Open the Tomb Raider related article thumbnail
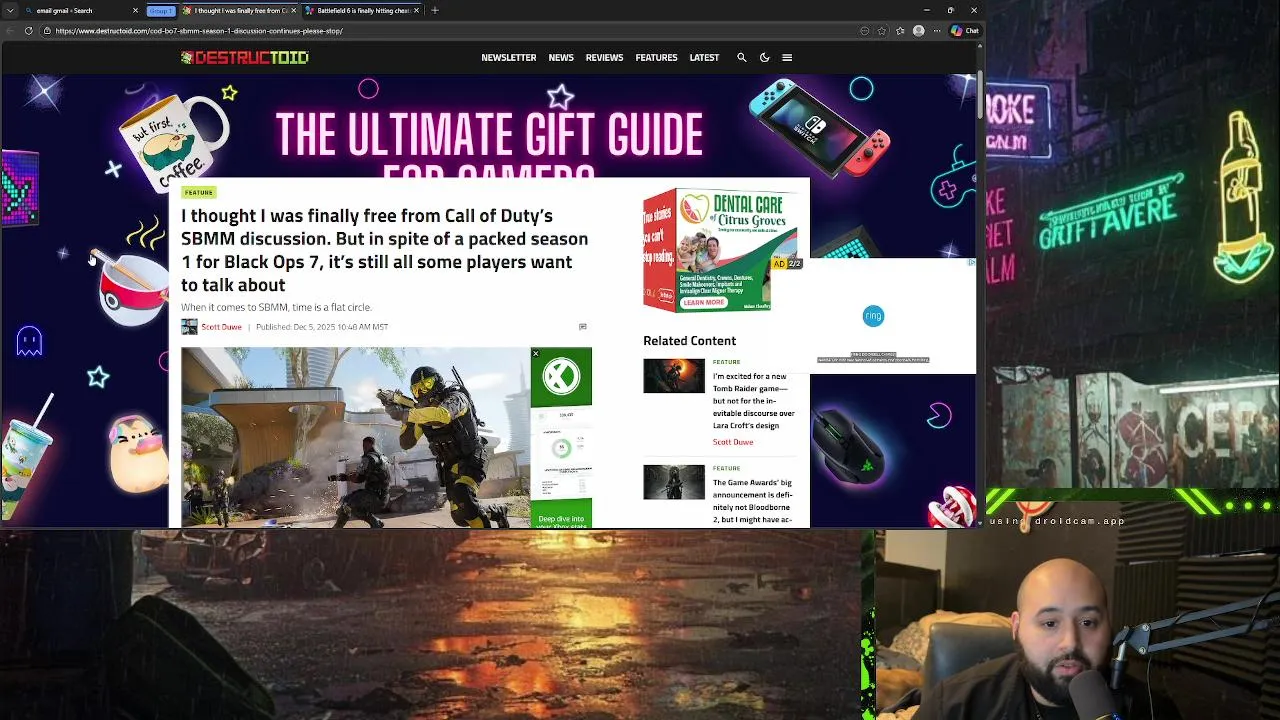Screen dimensions: 1280x720 [x=673, y=376]
